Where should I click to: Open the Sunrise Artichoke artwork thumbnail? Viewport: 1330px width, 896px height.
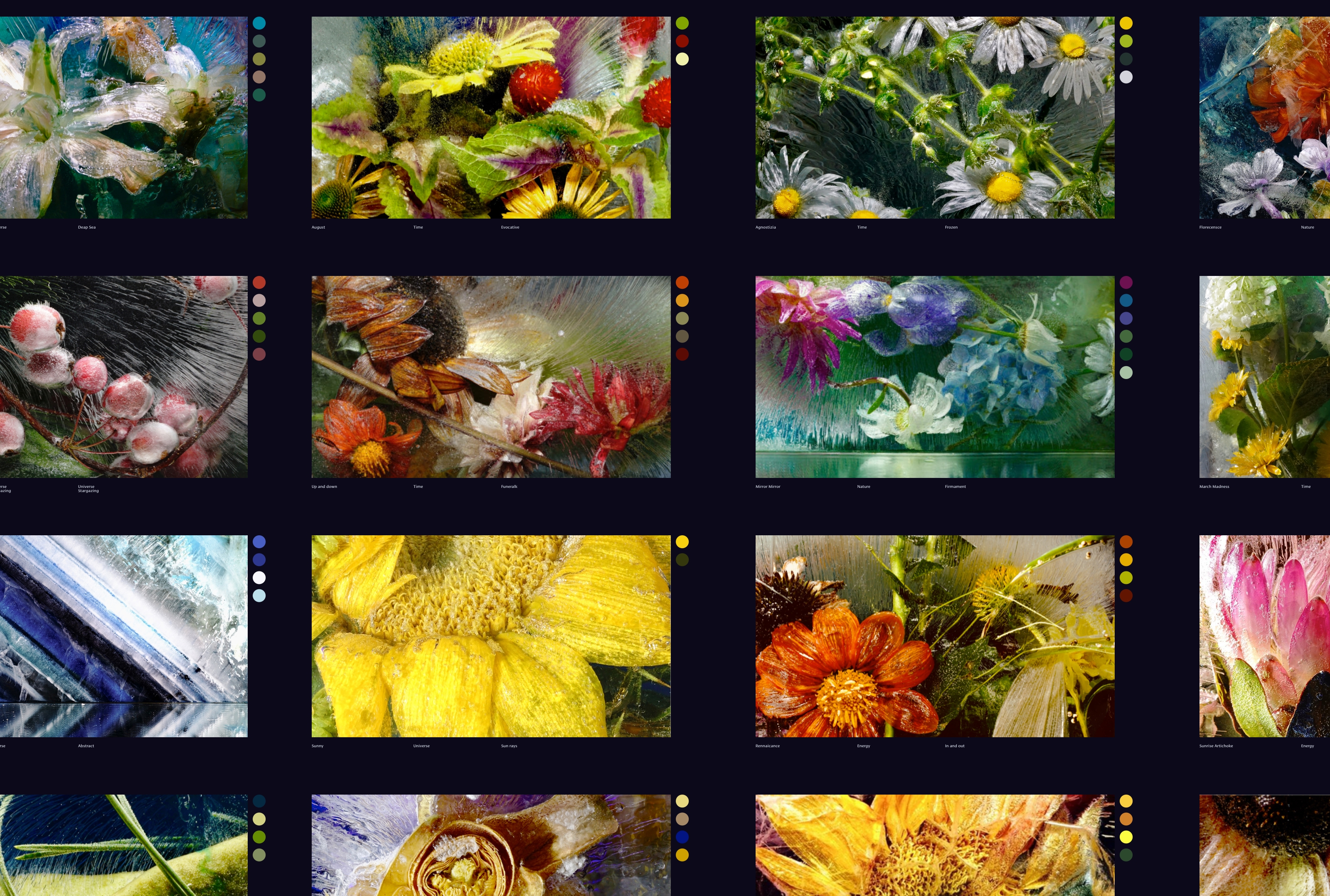(x=1264, y=636)
